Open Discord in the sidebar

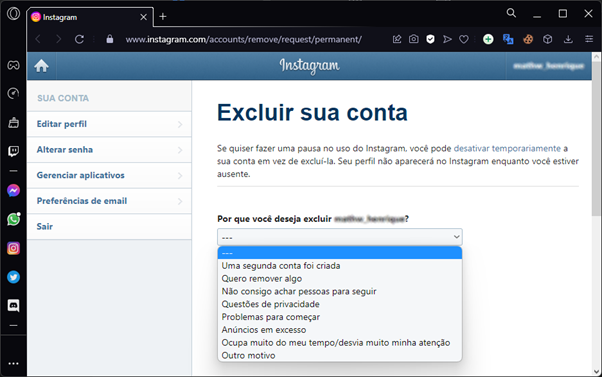click(13, 306)
